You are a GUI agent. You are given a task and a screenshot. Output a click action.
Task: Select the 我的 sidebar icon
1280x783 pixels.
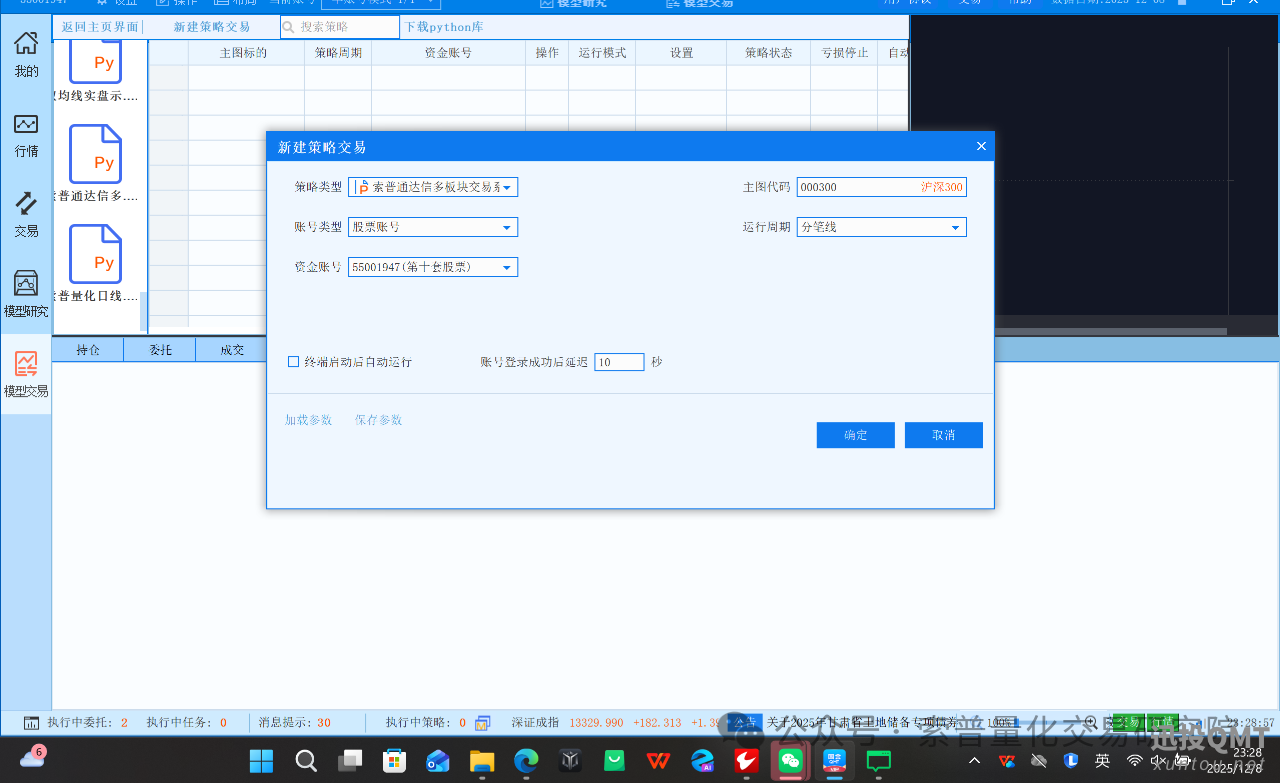pyautogui.click(x=26, y=51)
